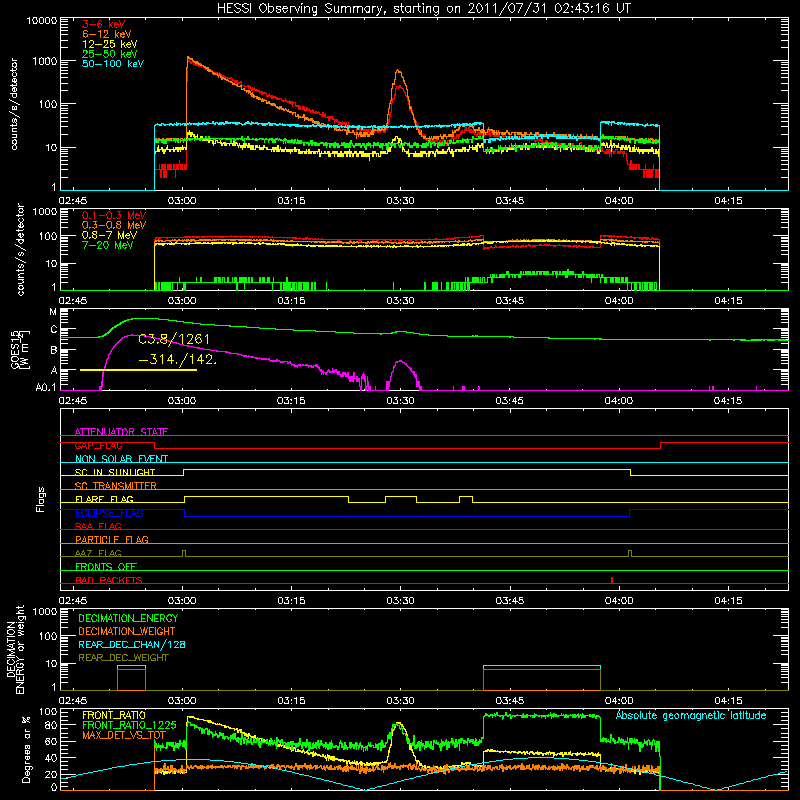The width and height of the screenshot is (800, 800).
Task: Click the red BAD_PACKETS tick mark near 04:00
Action: click(612, 580)
